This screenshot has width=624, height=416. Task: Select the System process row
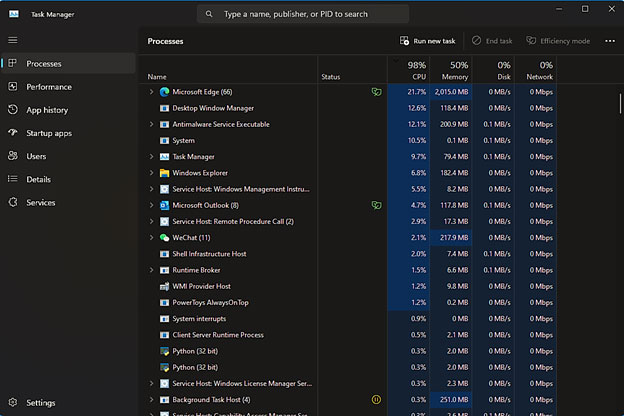[x=349, y=141]
